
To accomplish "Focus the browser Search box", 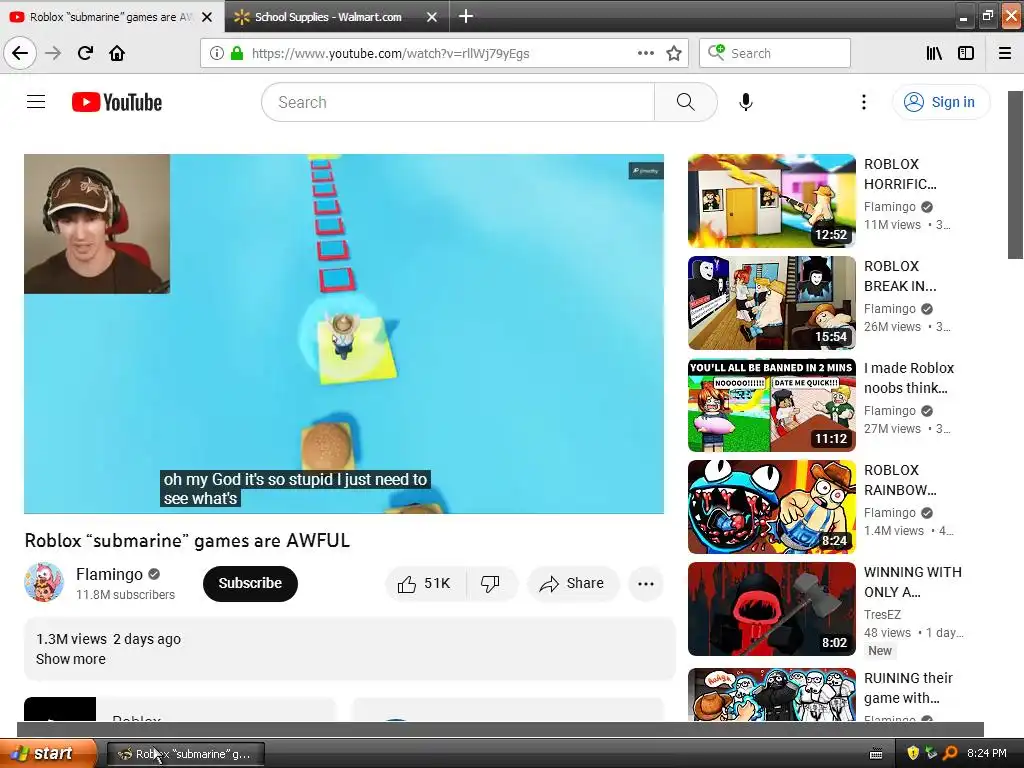I will (x=775, y=54).
